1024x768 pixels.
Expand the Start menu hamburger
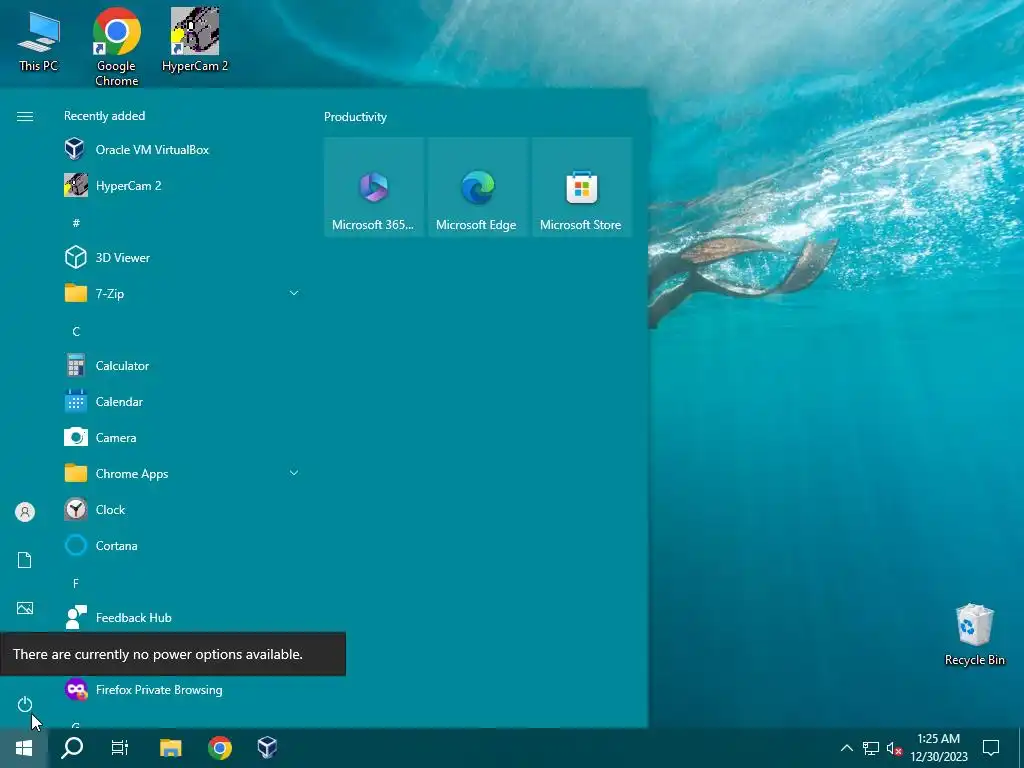coord(25,116)
